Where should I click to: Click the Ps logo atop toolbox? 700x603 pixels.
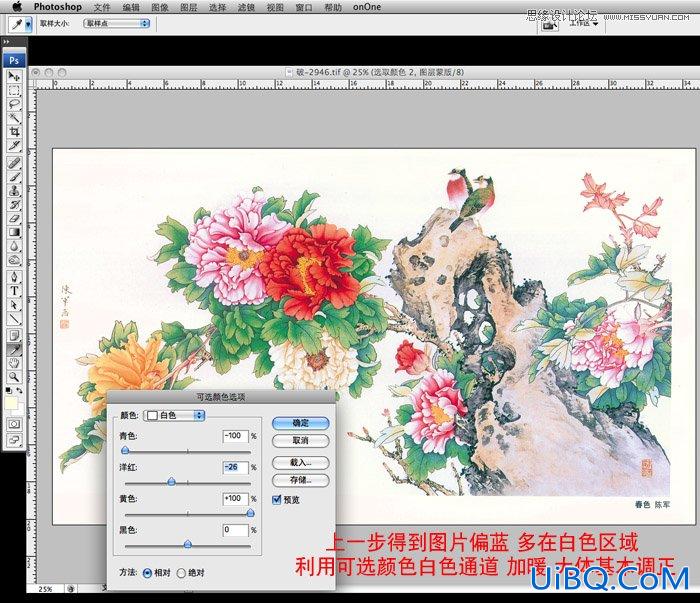click(x=14, y=60)
